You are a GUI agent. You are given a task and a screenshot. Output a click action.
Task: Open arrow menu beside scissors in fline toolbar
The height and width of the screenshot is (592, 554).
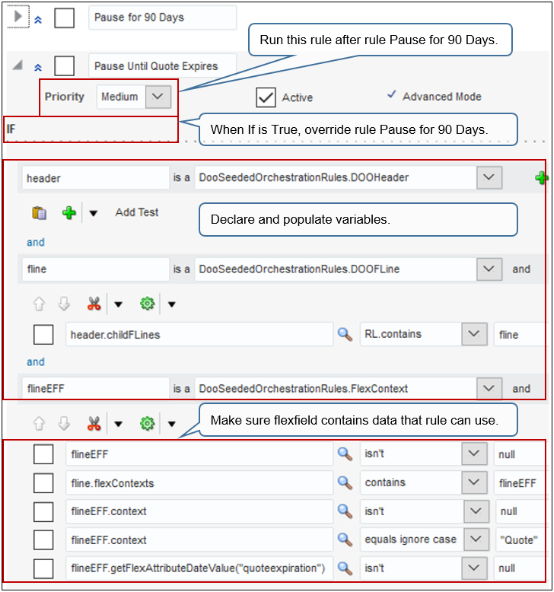[118, 304]
